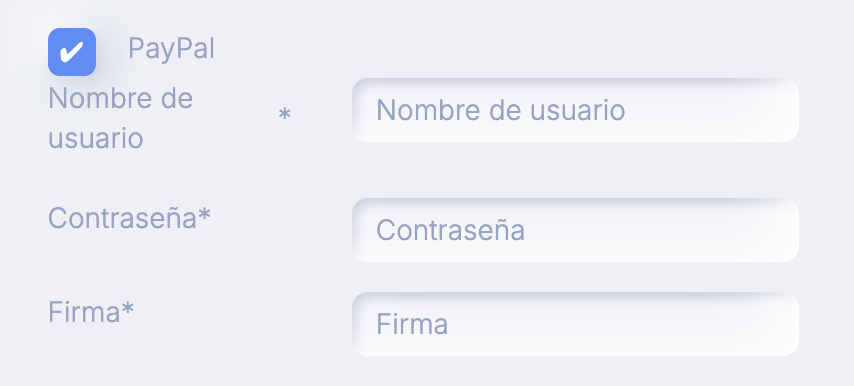Click the Contraseña* field label
Image resolution: width=854 pixels, height=386 pixels.
(x=129, y=218)
